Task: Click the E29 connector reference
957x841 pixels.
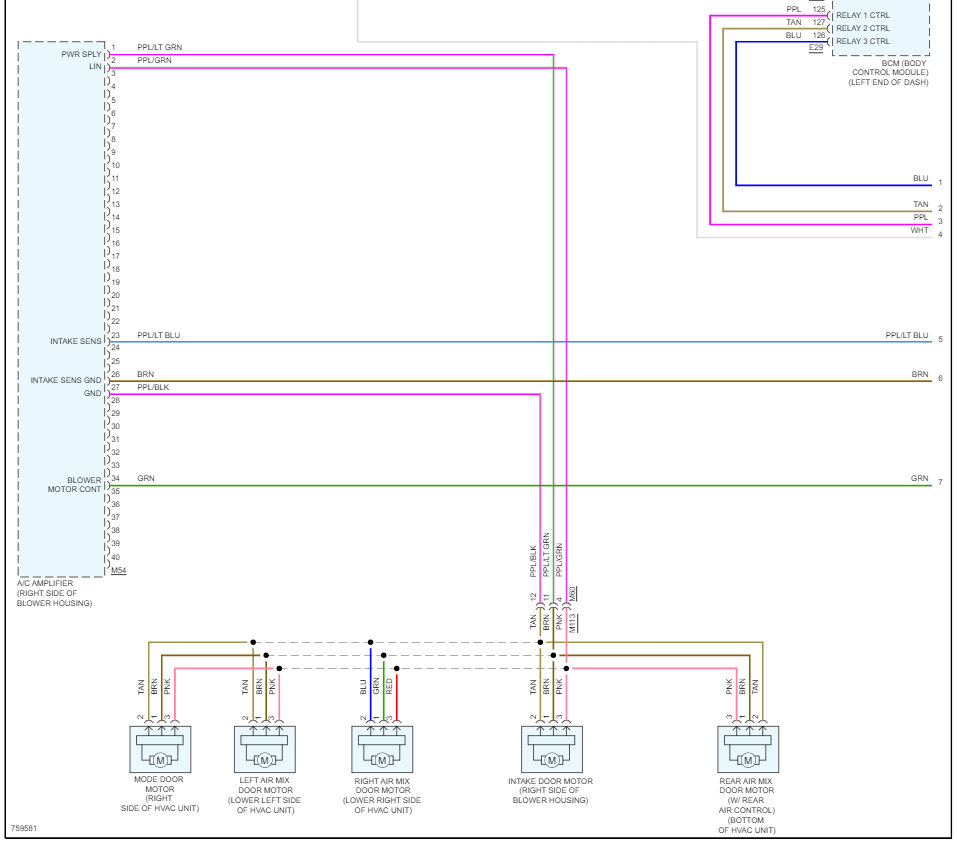Action: [x=816, y=48]
